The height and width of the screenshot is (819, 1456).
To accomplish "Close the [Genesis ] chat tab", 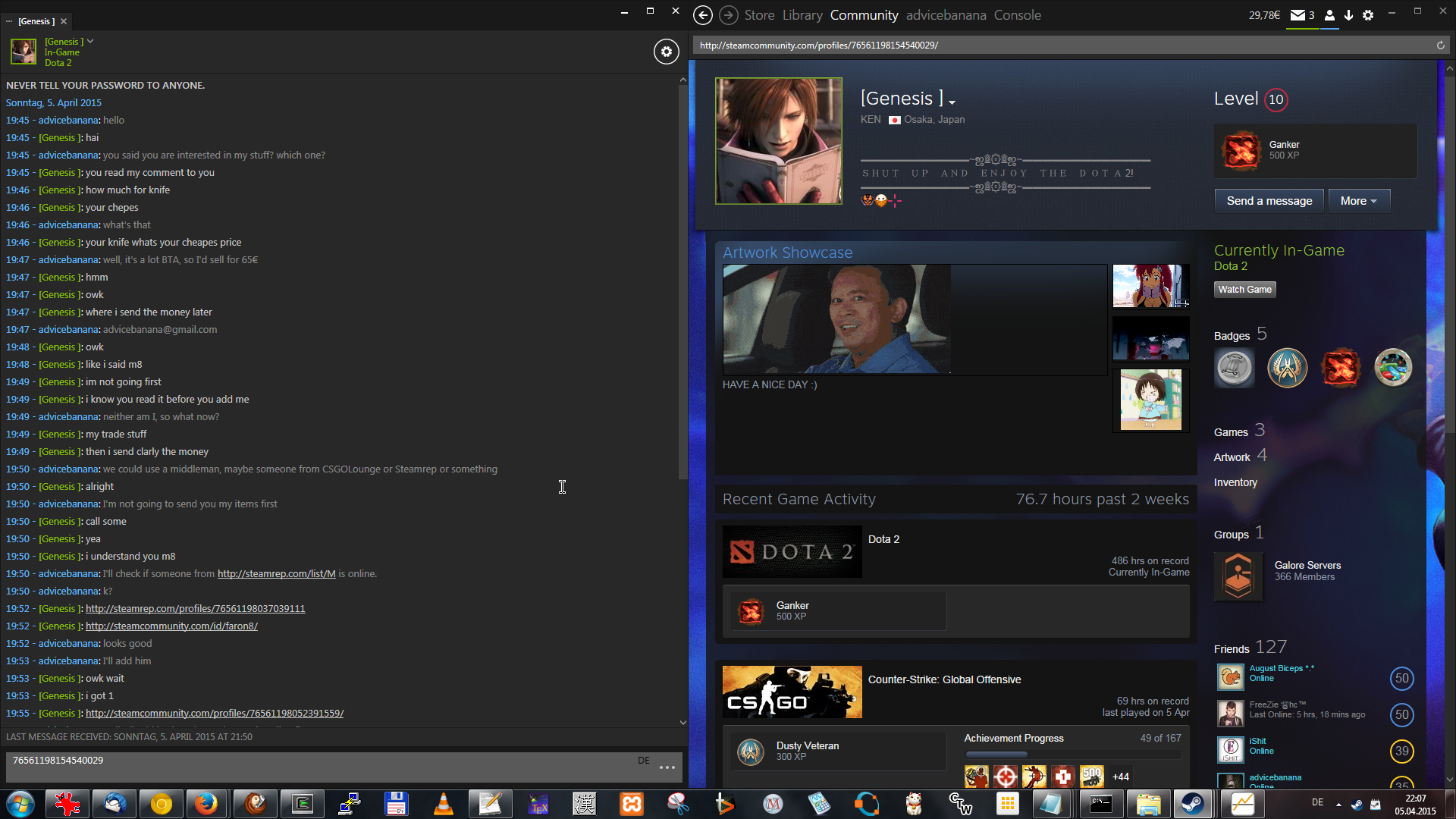I will [64, 21].
